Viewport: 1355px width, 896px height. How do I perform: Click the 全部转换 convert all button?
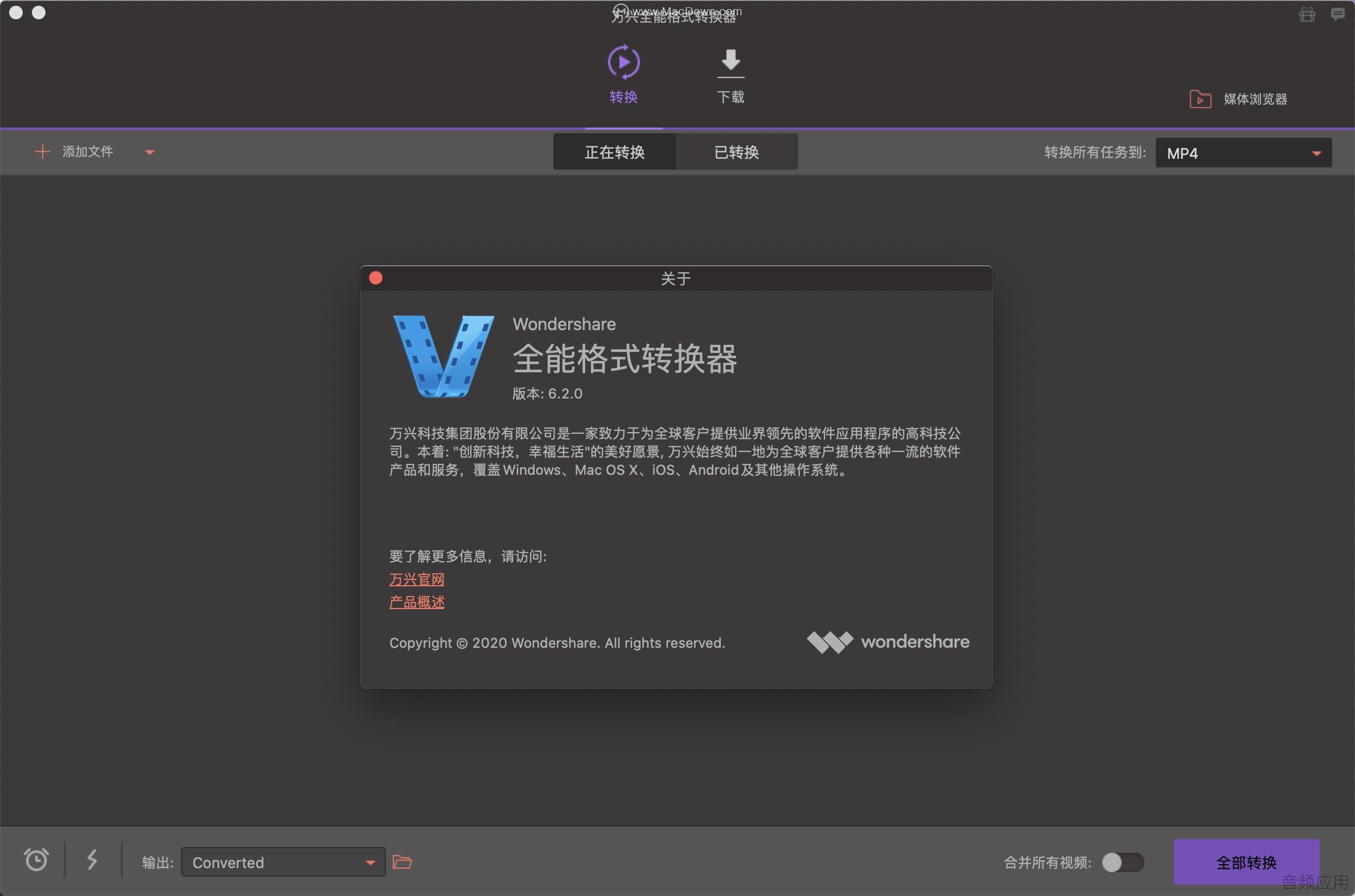tap(1246, 862)
